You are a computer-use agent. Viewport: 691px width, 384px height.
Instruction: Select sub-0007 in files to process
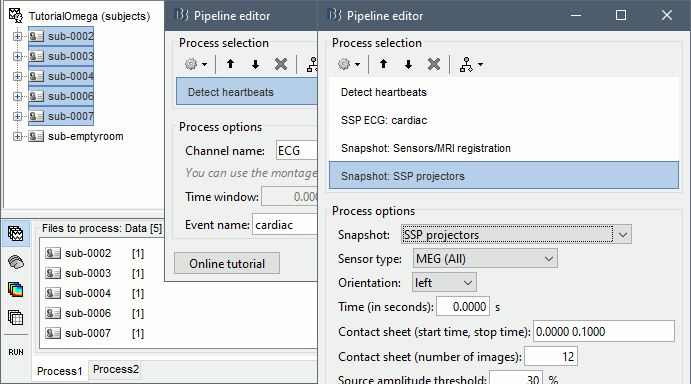coord(95,333)
